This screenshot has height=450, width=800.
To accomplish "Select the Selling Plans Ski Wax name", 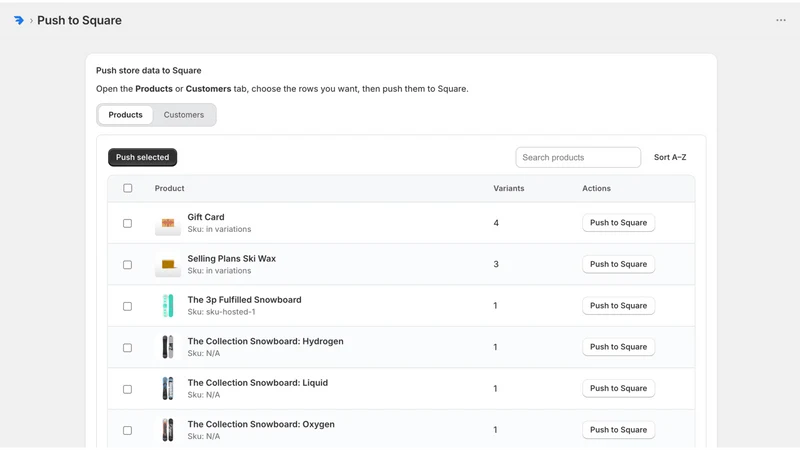I will [232, 258].
